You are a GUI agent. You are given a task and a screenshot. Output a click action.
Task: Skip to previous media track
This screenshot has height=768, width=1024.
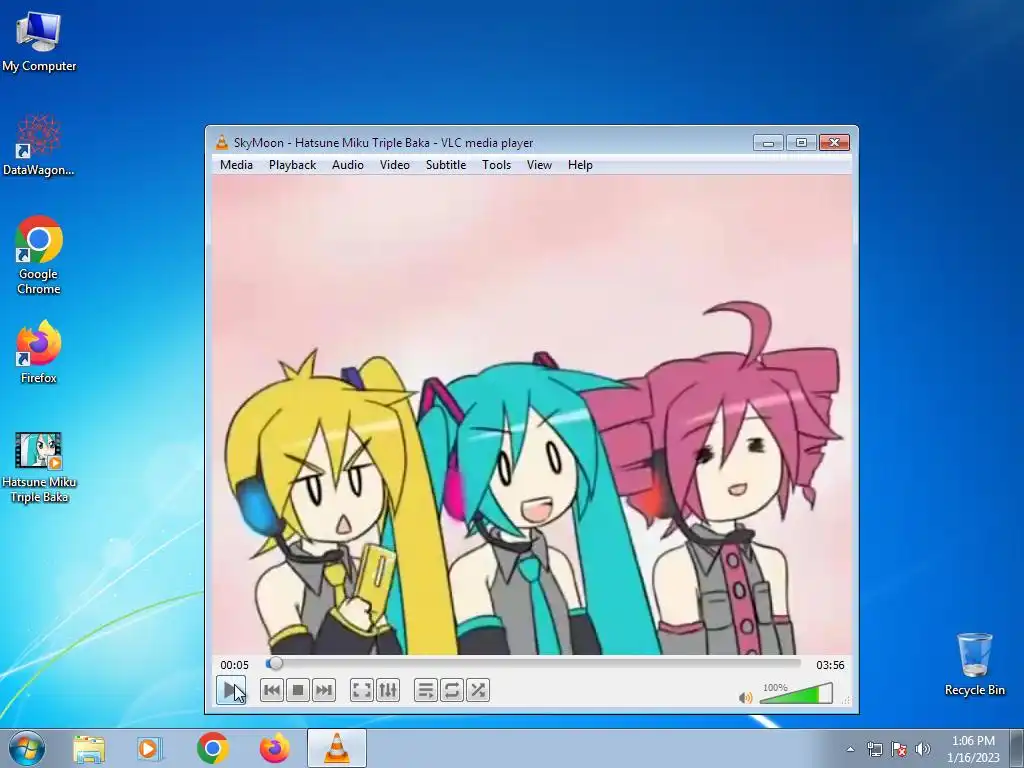(272, 690)
